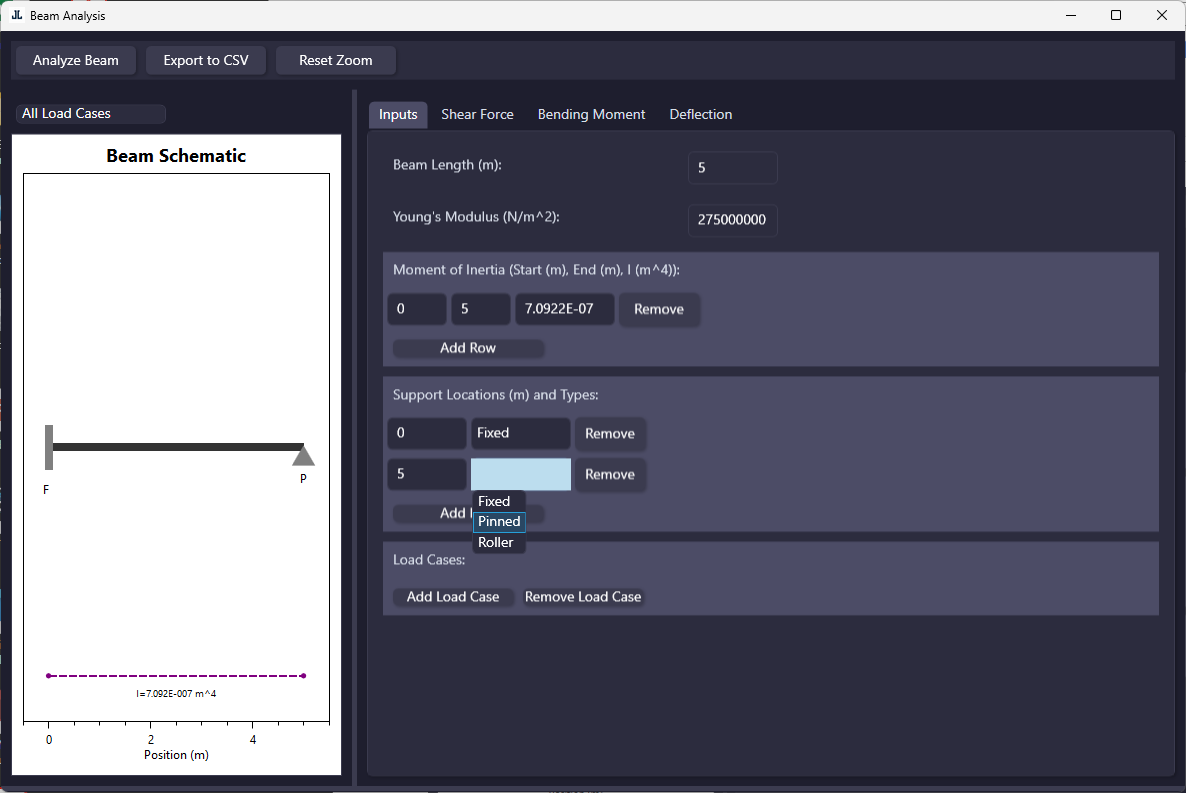Click the Beam Length input field
Screen dimensions: 1186x793
coord(732,168)
